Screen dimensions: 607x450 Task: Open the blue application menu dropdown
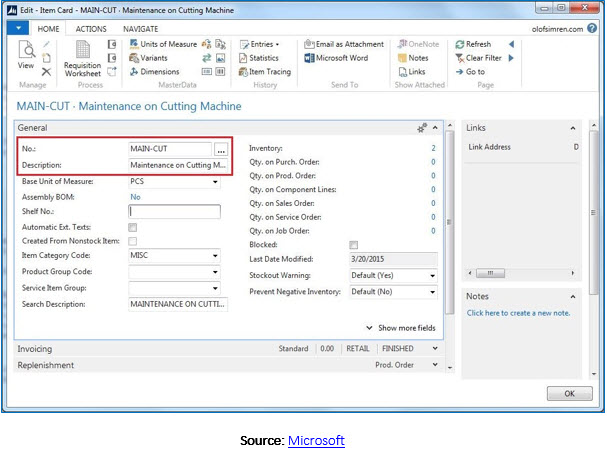click(18, 28)
